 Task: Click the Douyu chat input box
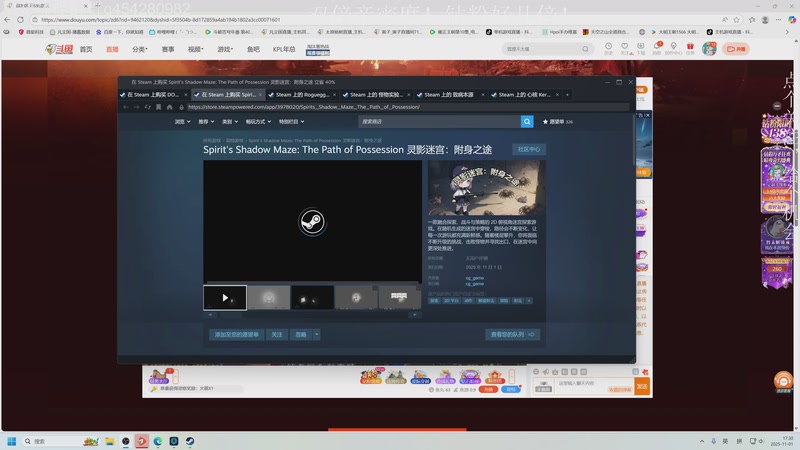594,386
